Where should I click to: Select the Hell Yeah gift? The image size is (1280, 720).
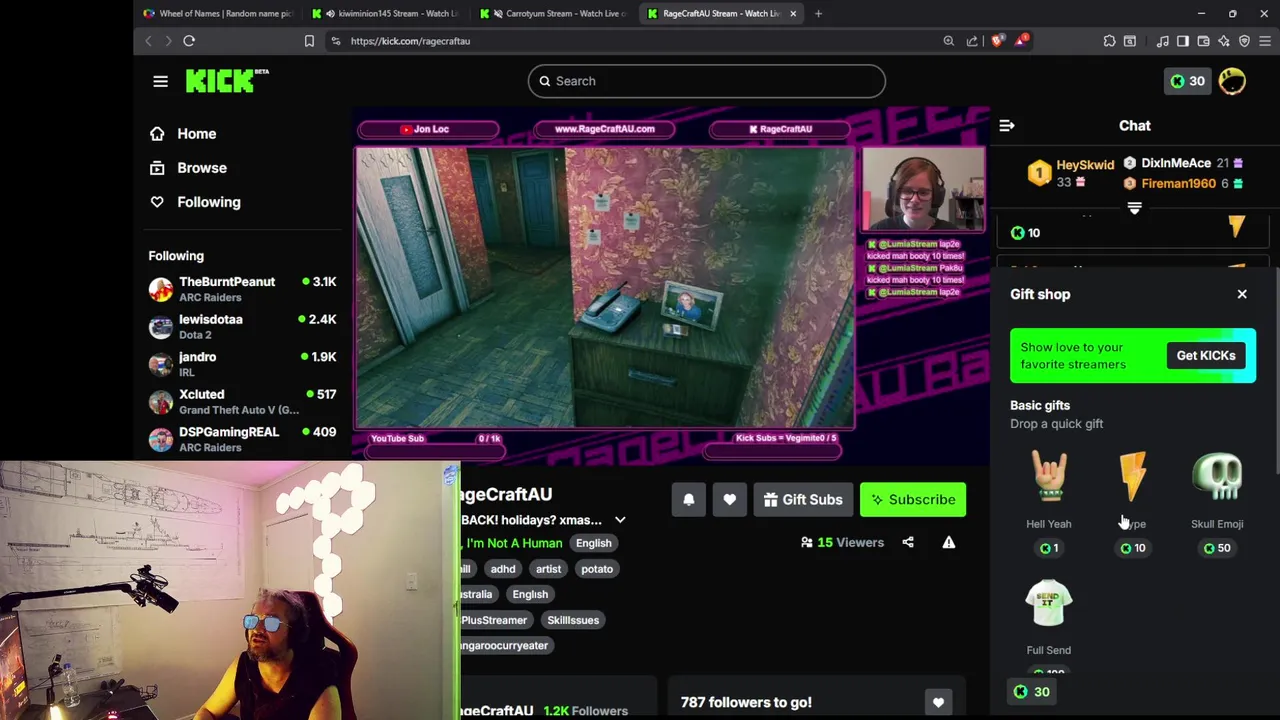1048,501
